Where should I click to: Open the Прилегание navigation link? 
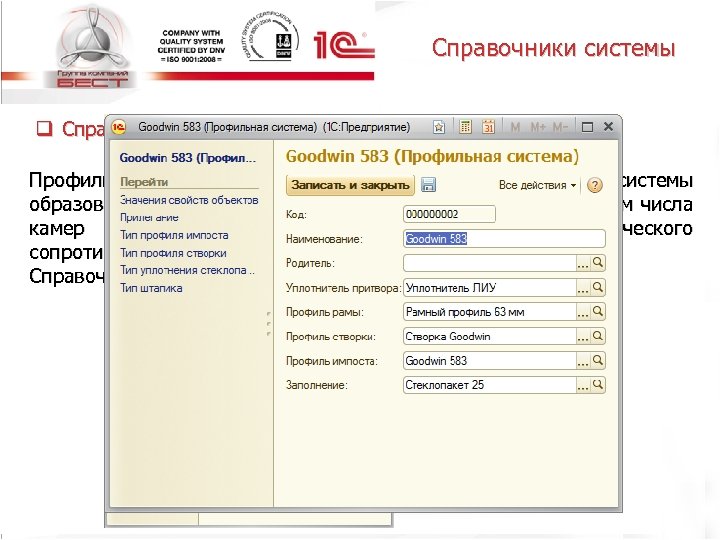click(149, 218)
